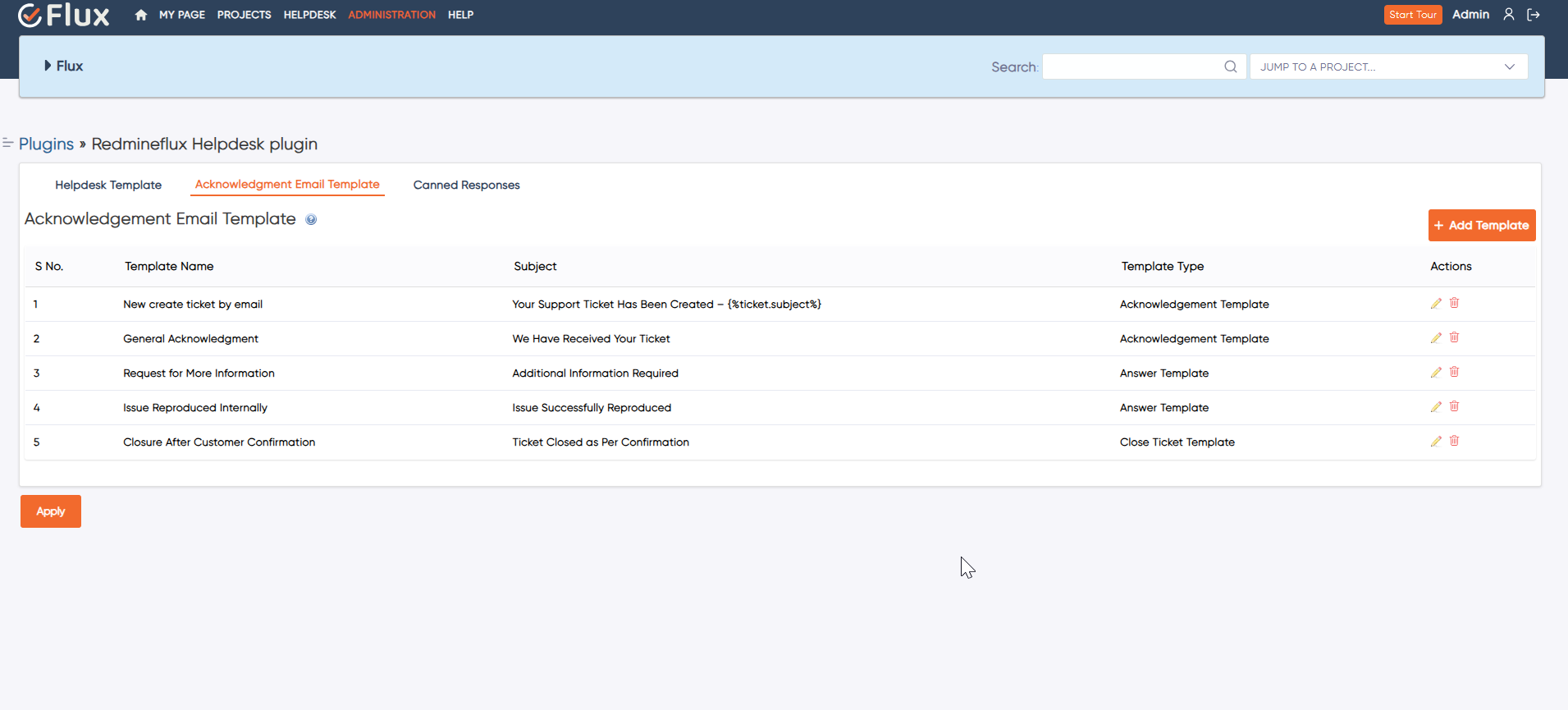Open the user profile icon

[x=1508, y=15]
